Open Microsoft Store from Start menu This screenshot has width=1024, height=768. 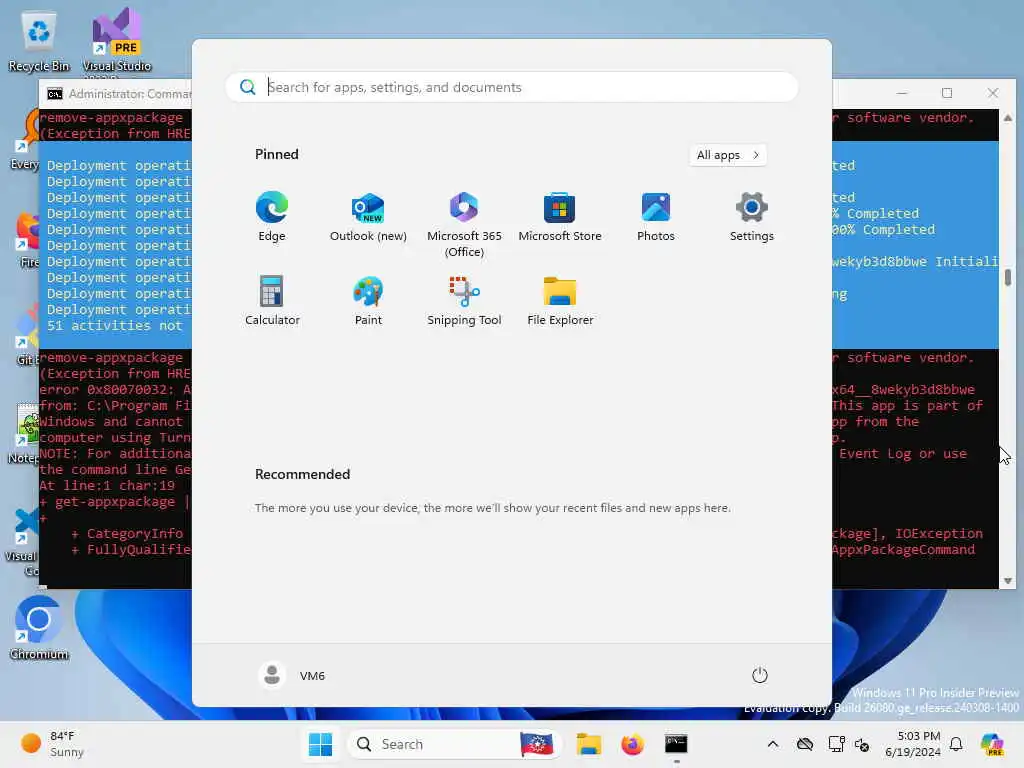[560, 217]
